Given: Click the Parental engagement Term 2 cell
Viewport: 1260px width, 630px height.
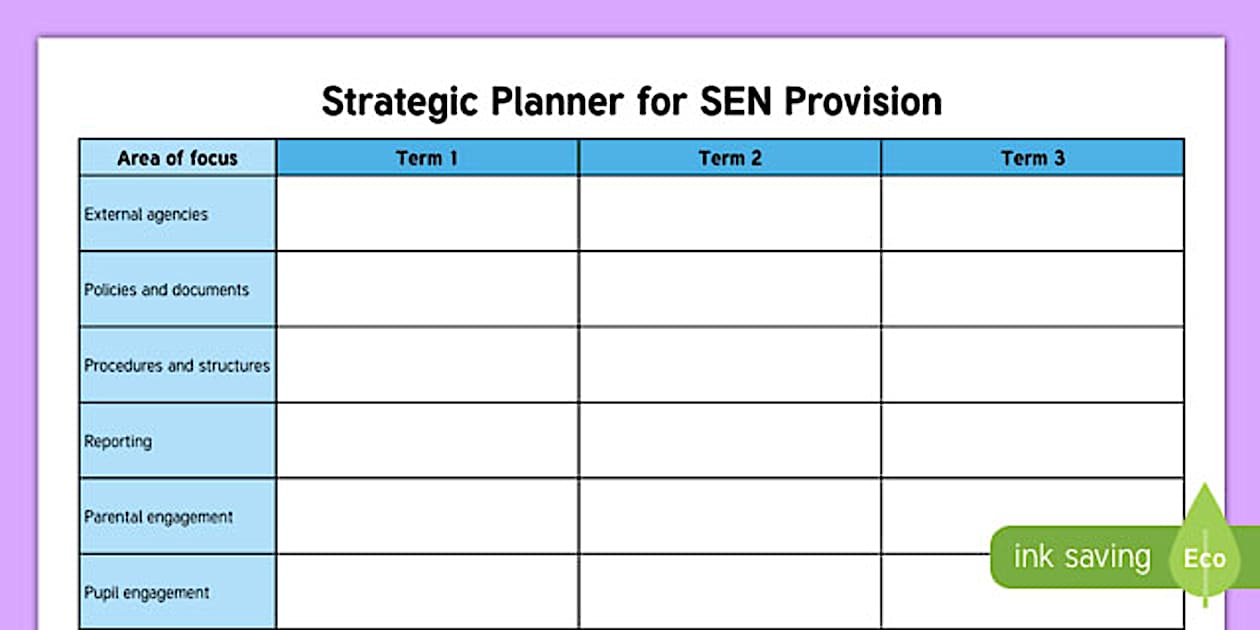Looking at the screenshot, I should (730, 517).
